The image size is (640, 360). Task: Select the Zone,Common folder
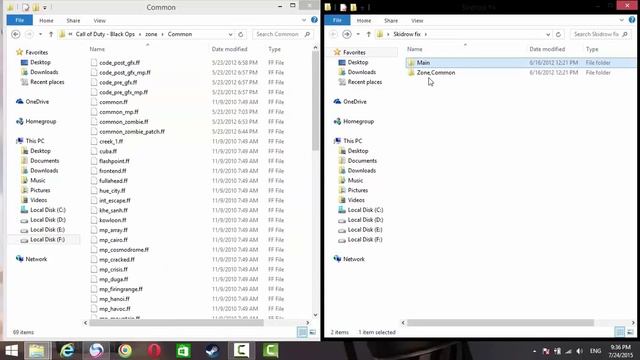point(436,73)
